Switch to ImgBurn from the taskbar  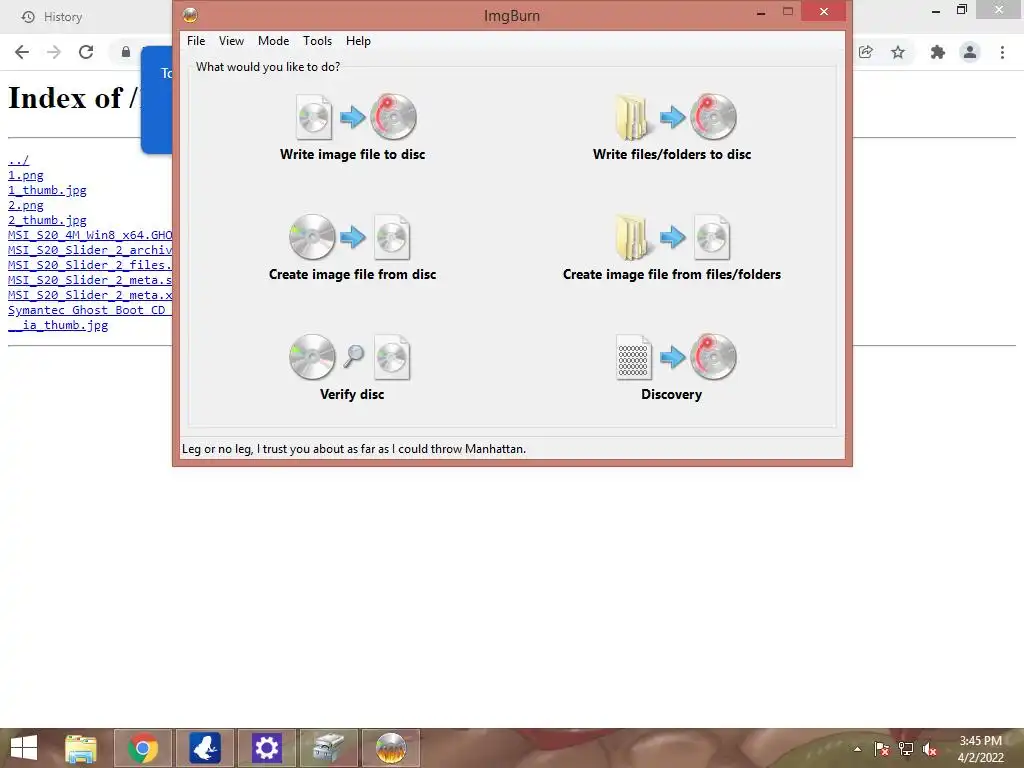(391, 748)
